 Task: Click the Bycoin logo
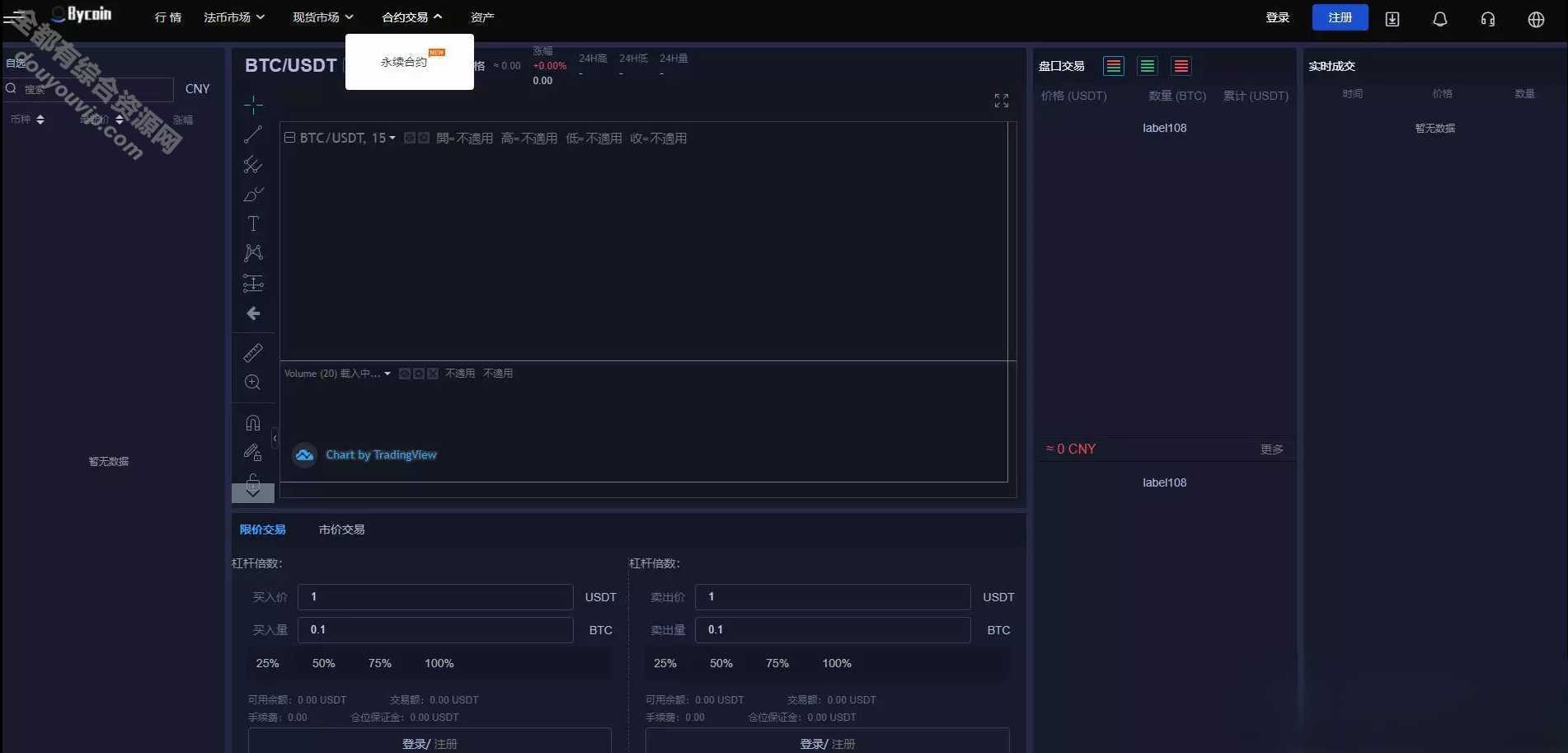pyautogui.click(x=82, y=14)
